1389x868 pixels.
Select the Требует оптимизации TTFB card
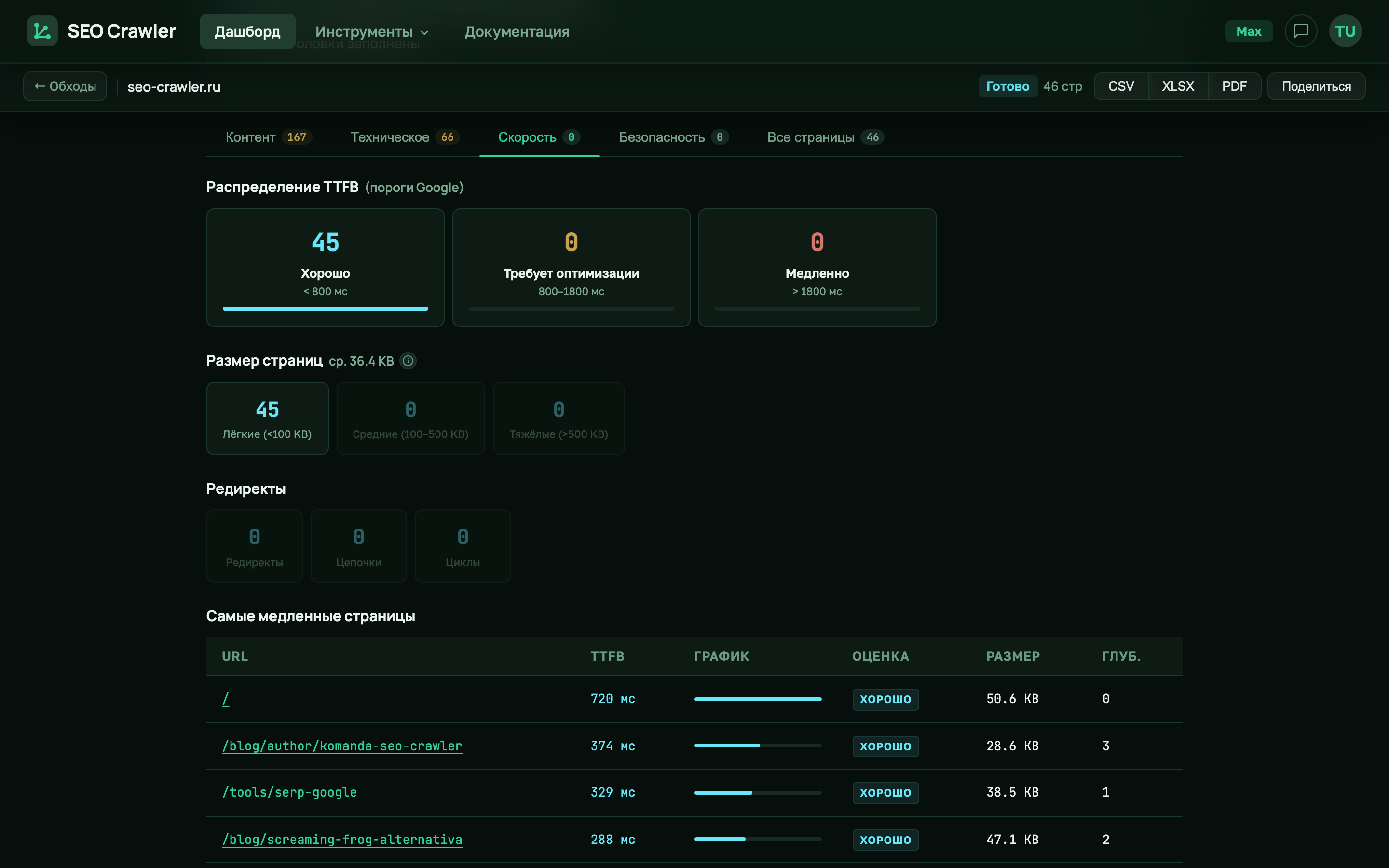coord(571,268)
